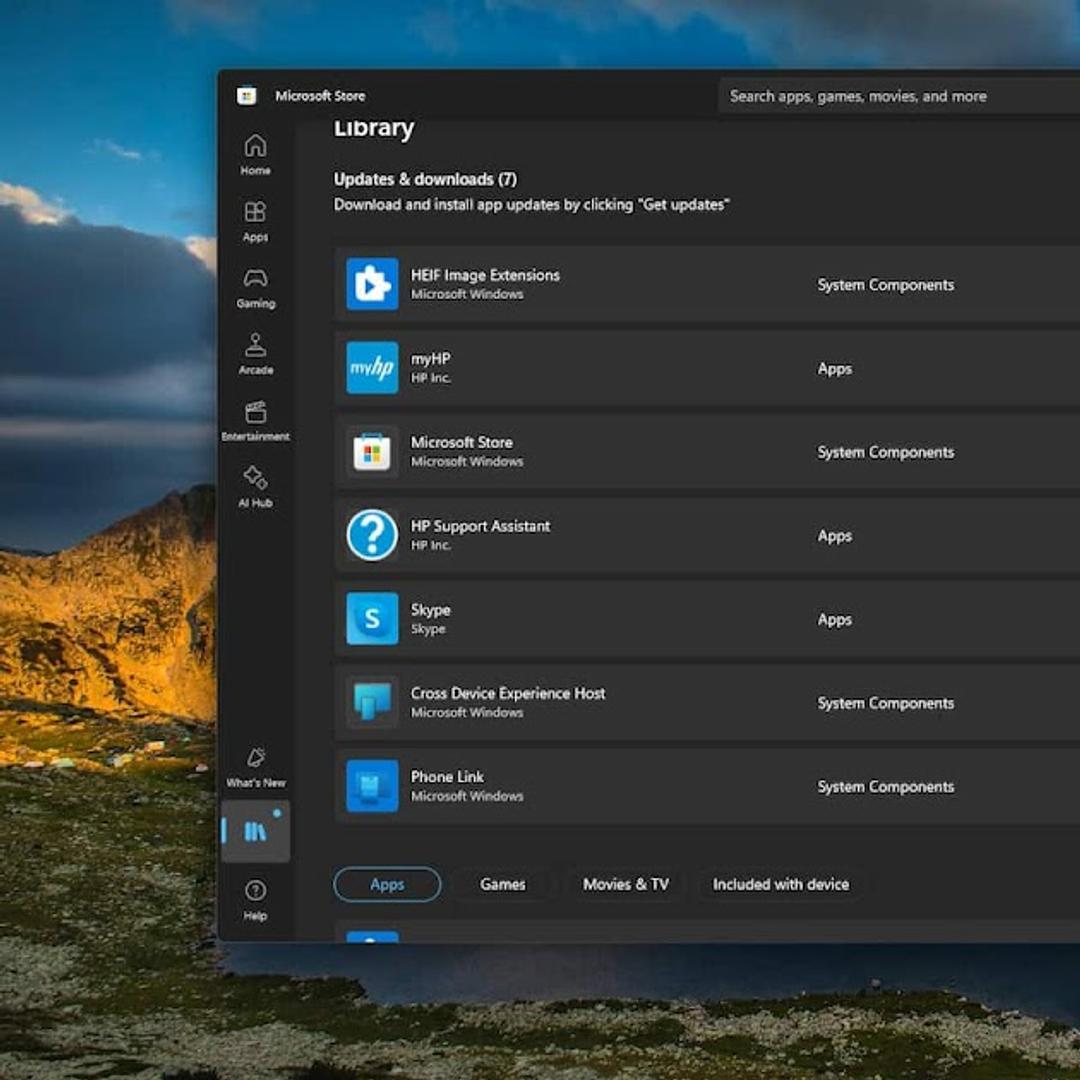Click the myHP app icon
This screenshot has height=1080, width=1080.
pos(372,368)
